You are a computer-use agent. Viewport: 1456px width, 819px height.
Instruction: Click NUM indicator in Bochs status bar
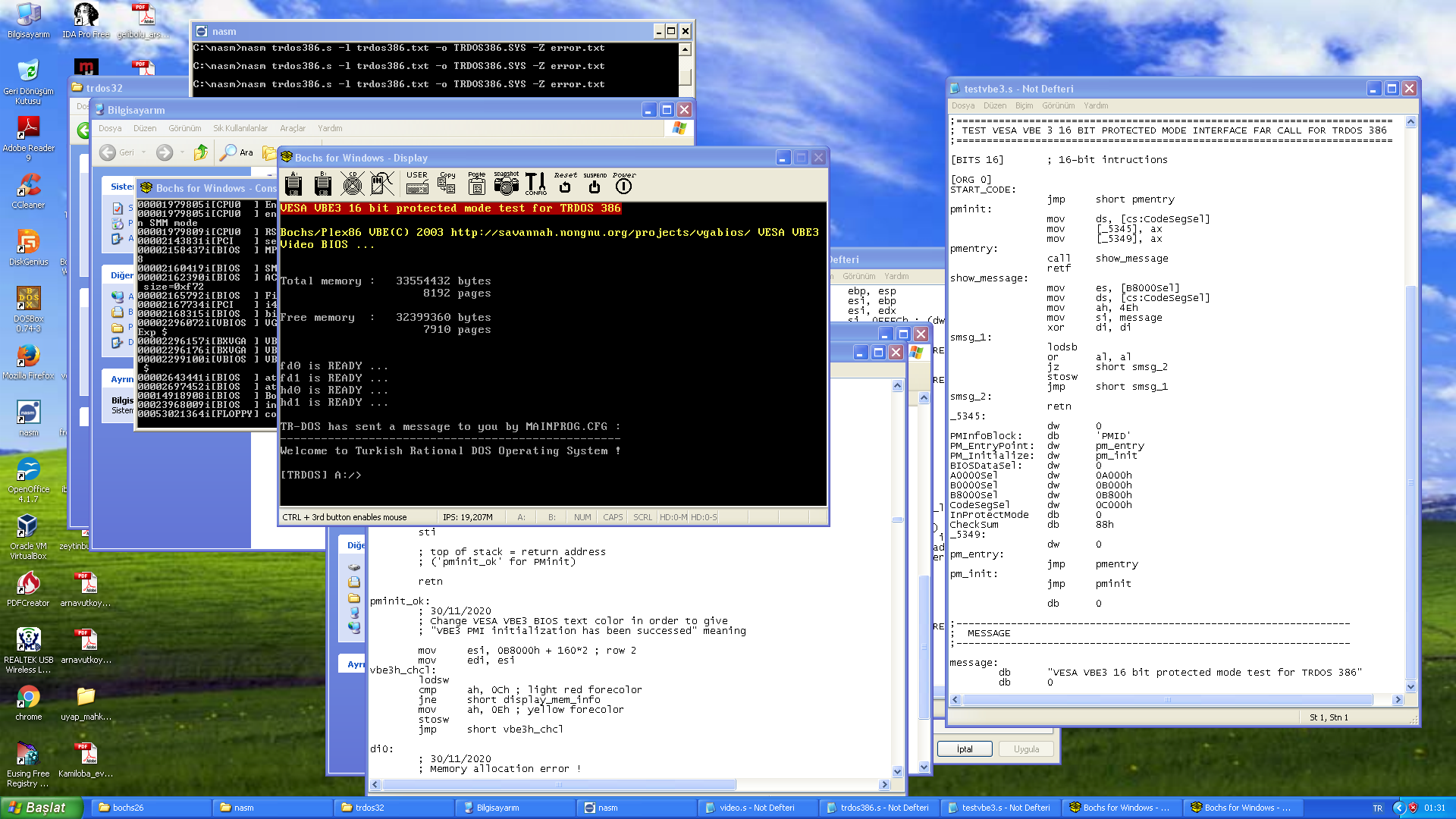pyautogui.click(x=582, y=517)
